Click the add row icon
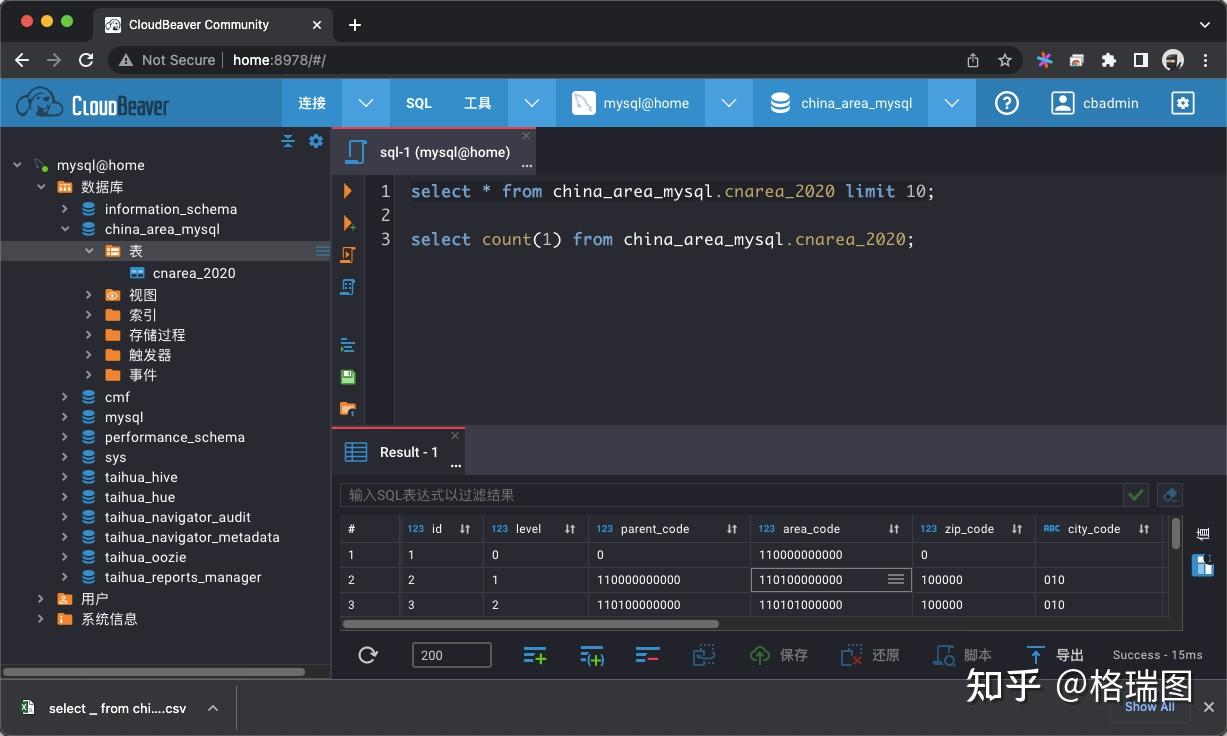This screenshot has width=1227, height=736. tap(535, 655)
